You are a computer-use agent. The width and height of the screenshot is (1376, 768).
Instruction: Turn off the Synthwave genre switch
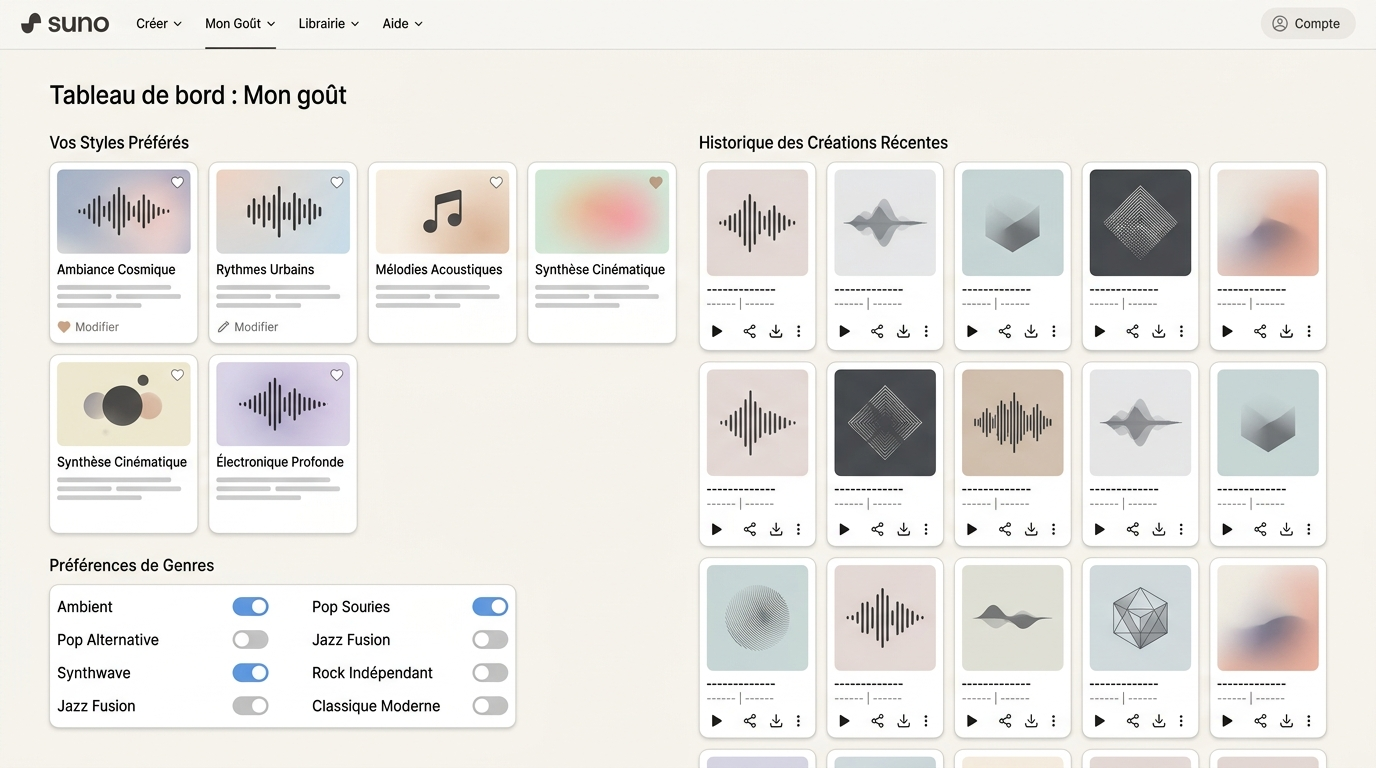[x=251, y=673]
